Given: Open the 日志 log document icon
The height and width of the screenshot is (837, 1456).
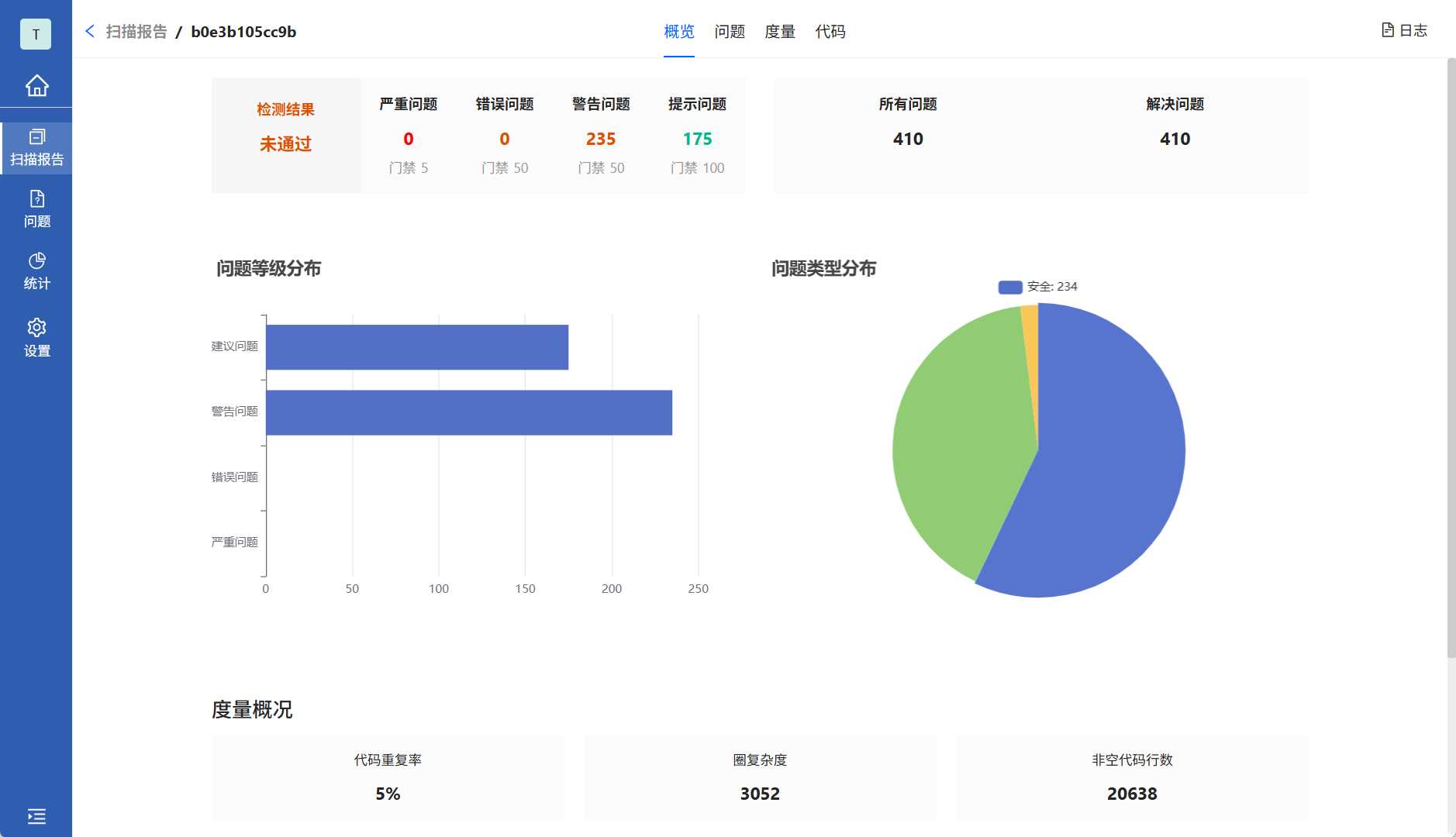Looking at the screenshot, I should coord(1388,30).
